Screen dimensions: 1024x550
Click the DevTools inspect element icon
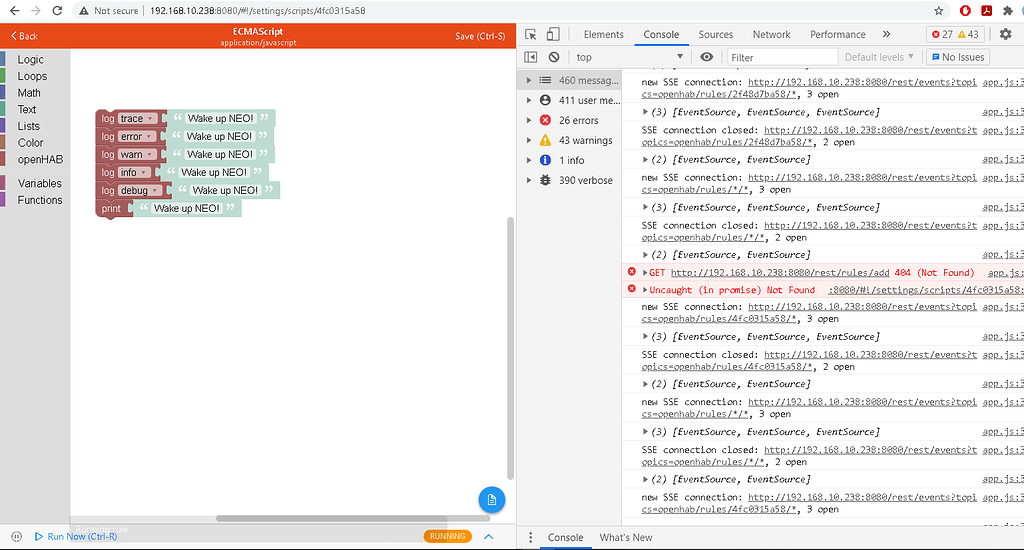(530, 34)
